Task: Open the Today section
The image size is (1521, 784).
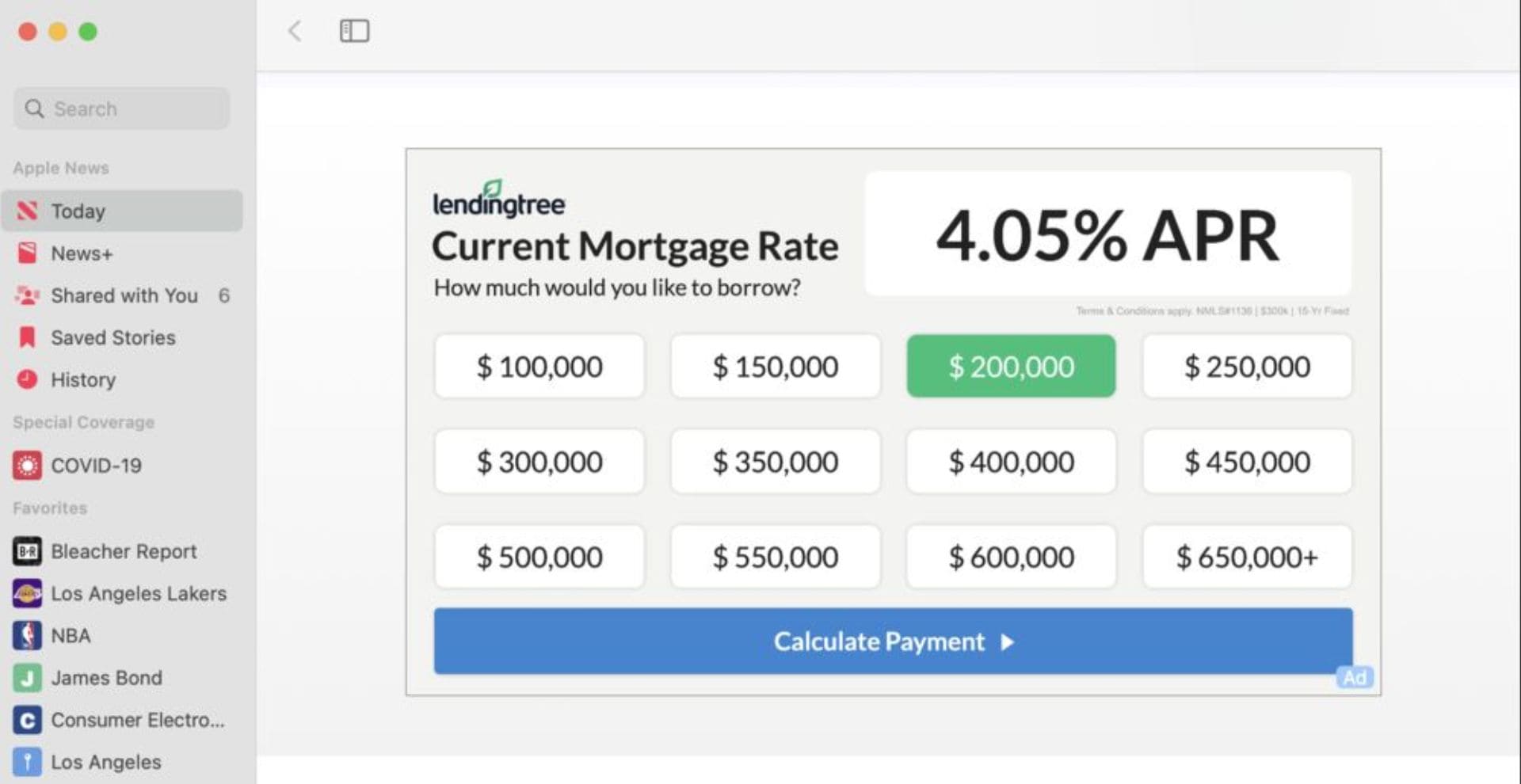Action: [78, 211]
